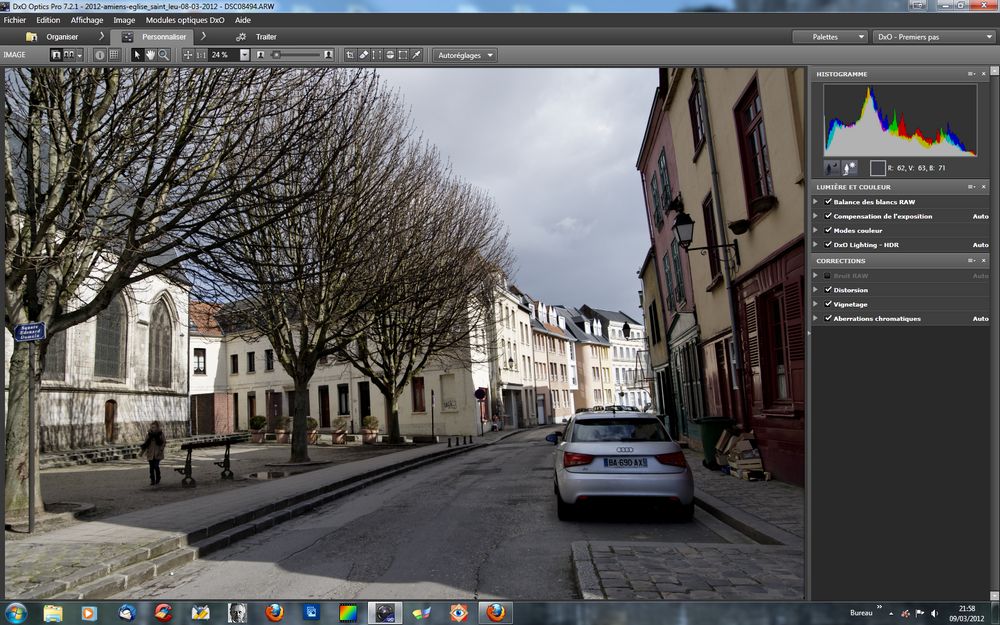Close the Lumière et Couleur palette
This screenshot has height=625, width=1000.
coord(983,187)
